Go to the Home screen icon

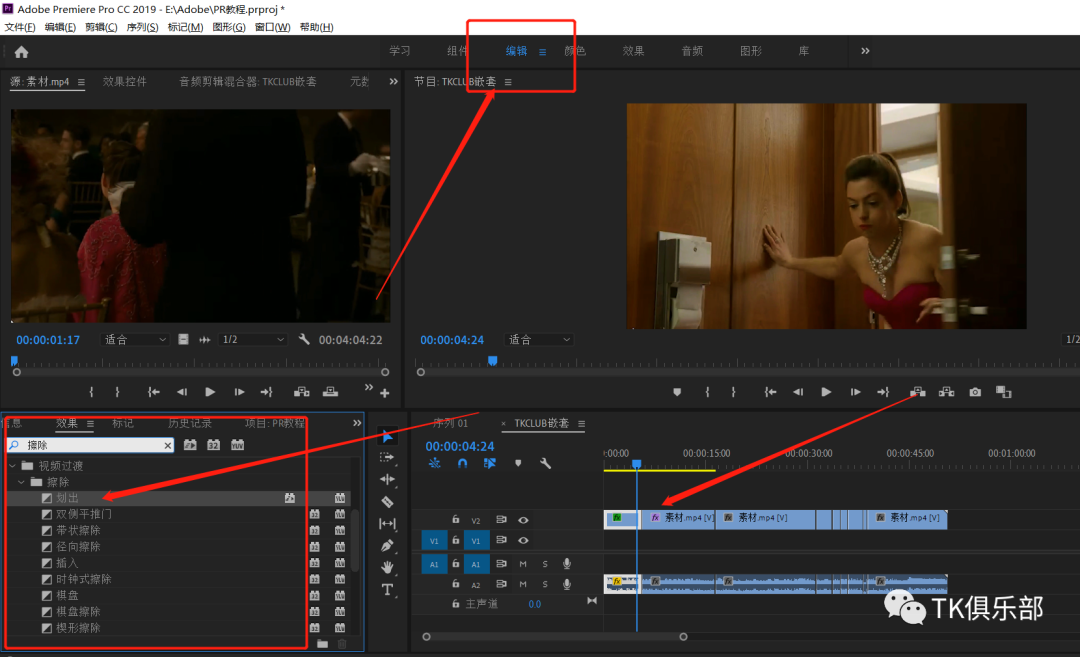point(21,52)
